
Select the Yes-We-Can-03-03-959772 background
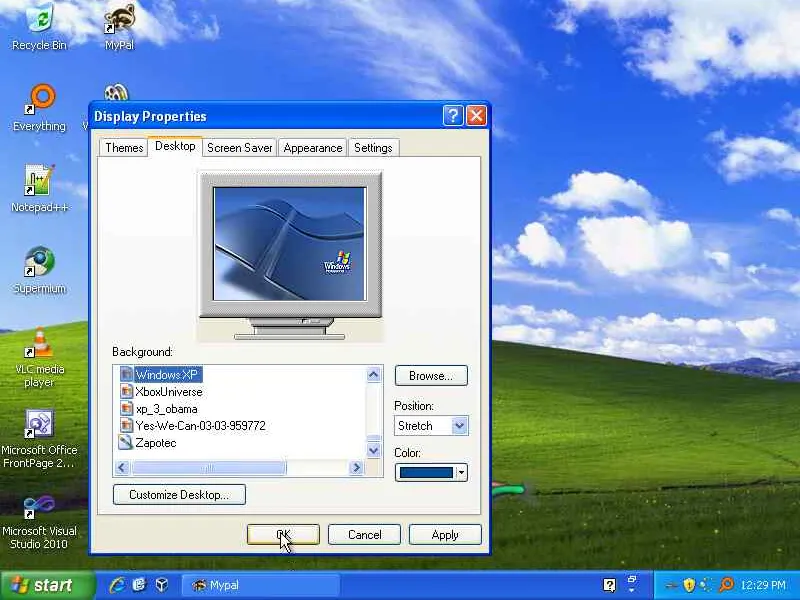tap(192, 426)
